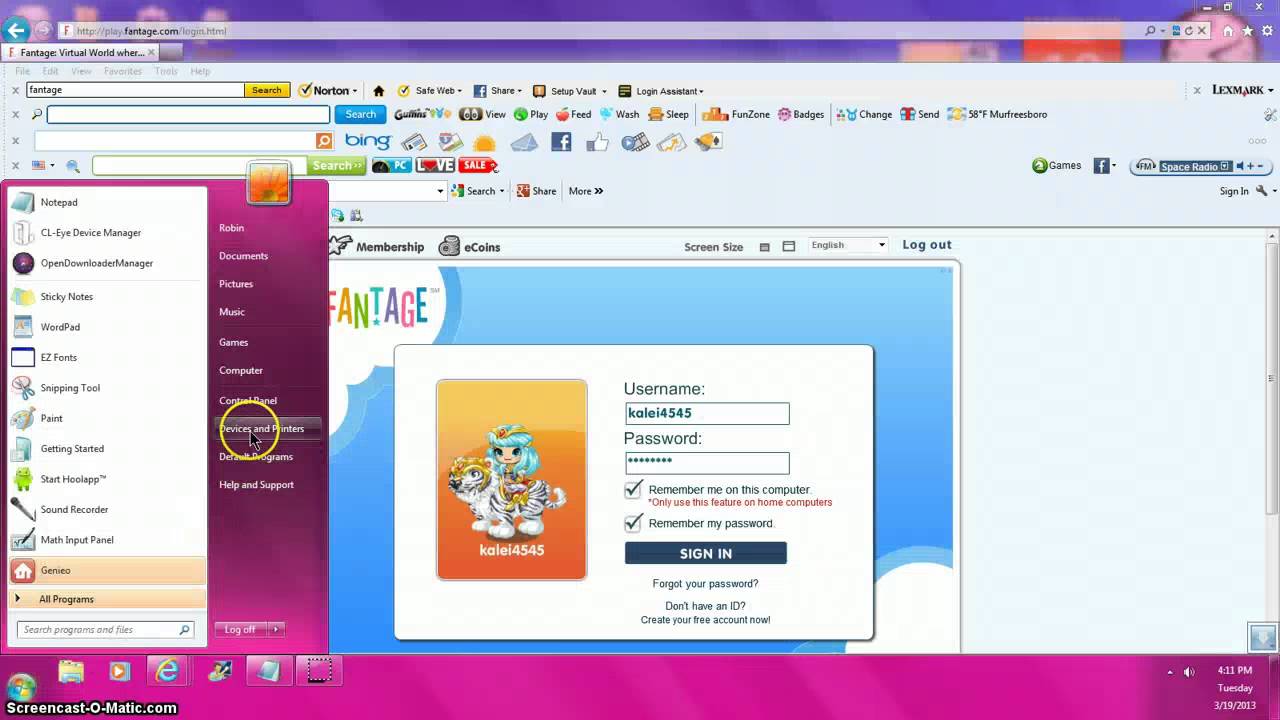Click the yellow Norton Search button

coord(267,90)
